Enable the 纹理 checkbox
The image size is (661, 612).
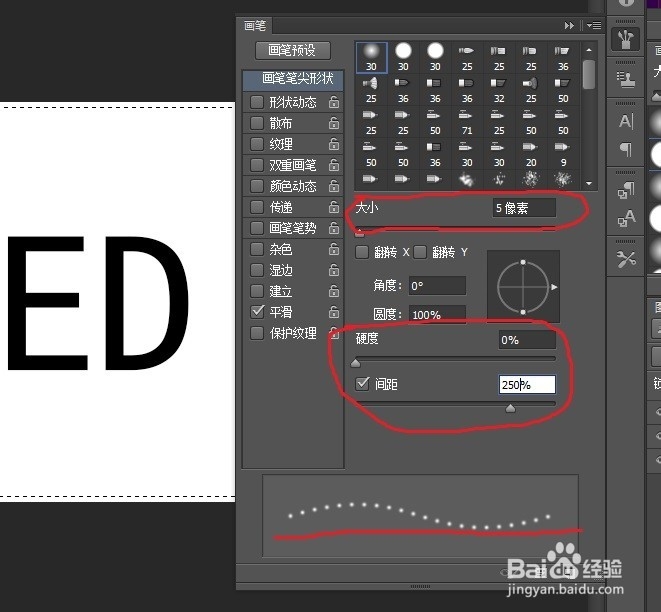257,144
